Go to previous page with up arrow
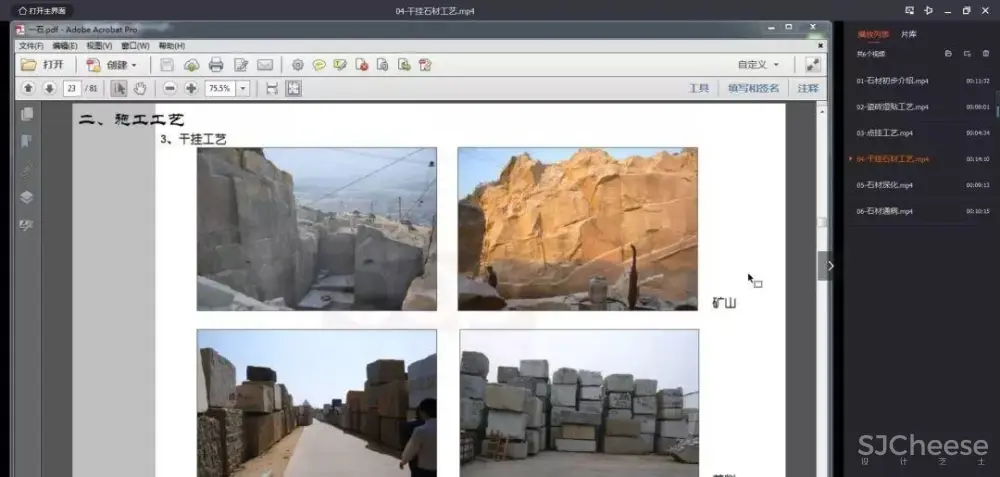The width and height of the screenshot is (1000, 477). 29,88
